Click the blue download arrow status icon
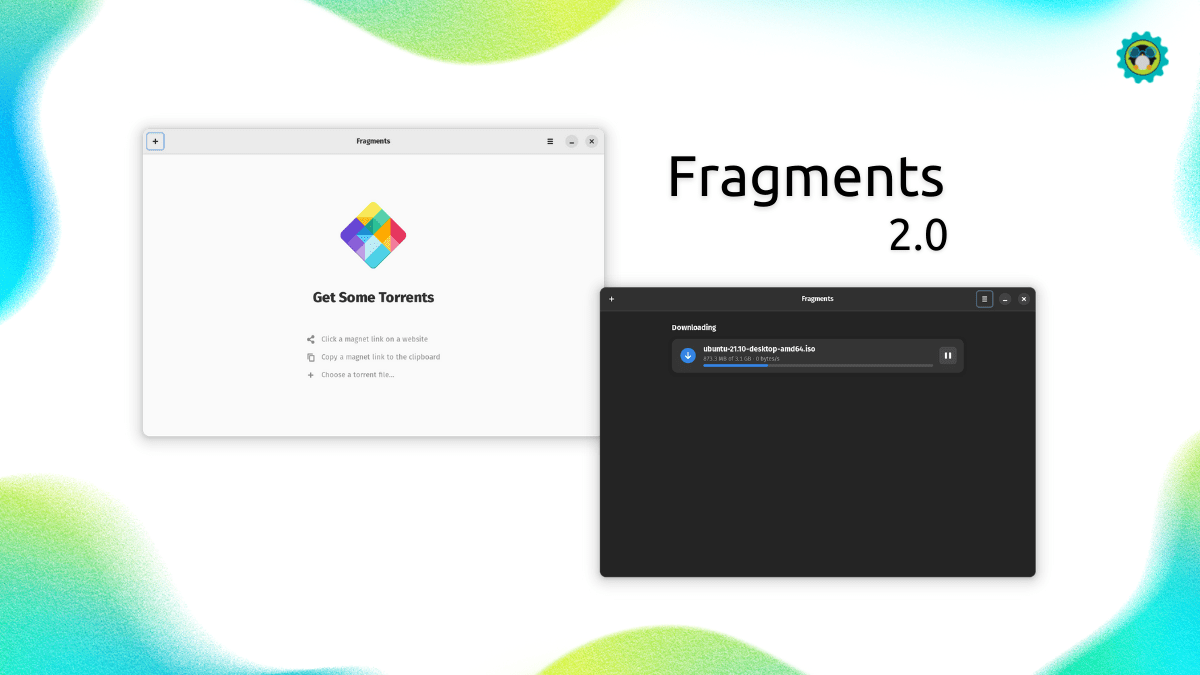 (688, 355)
